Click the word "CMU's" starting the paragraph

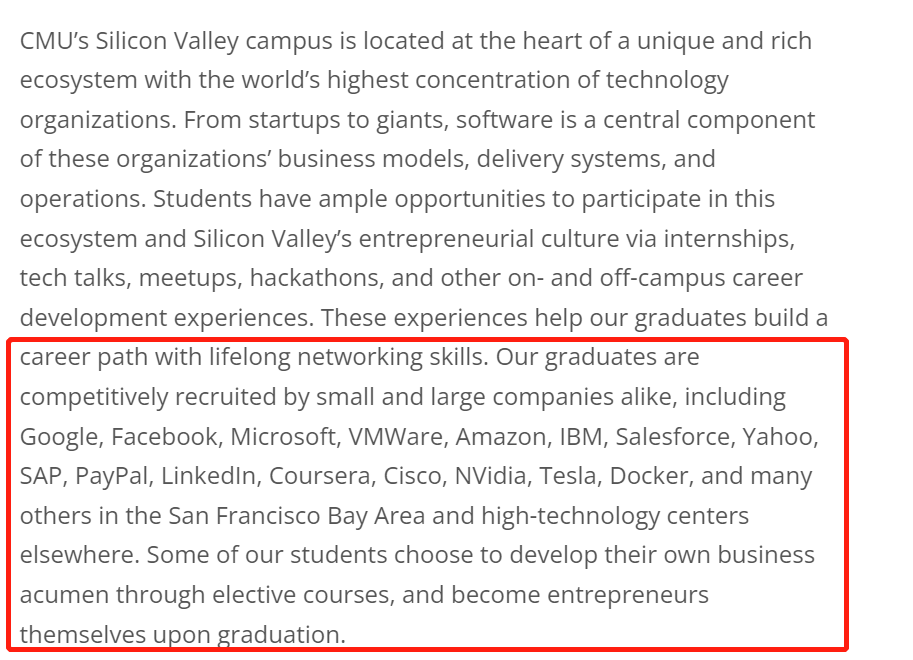54,41
